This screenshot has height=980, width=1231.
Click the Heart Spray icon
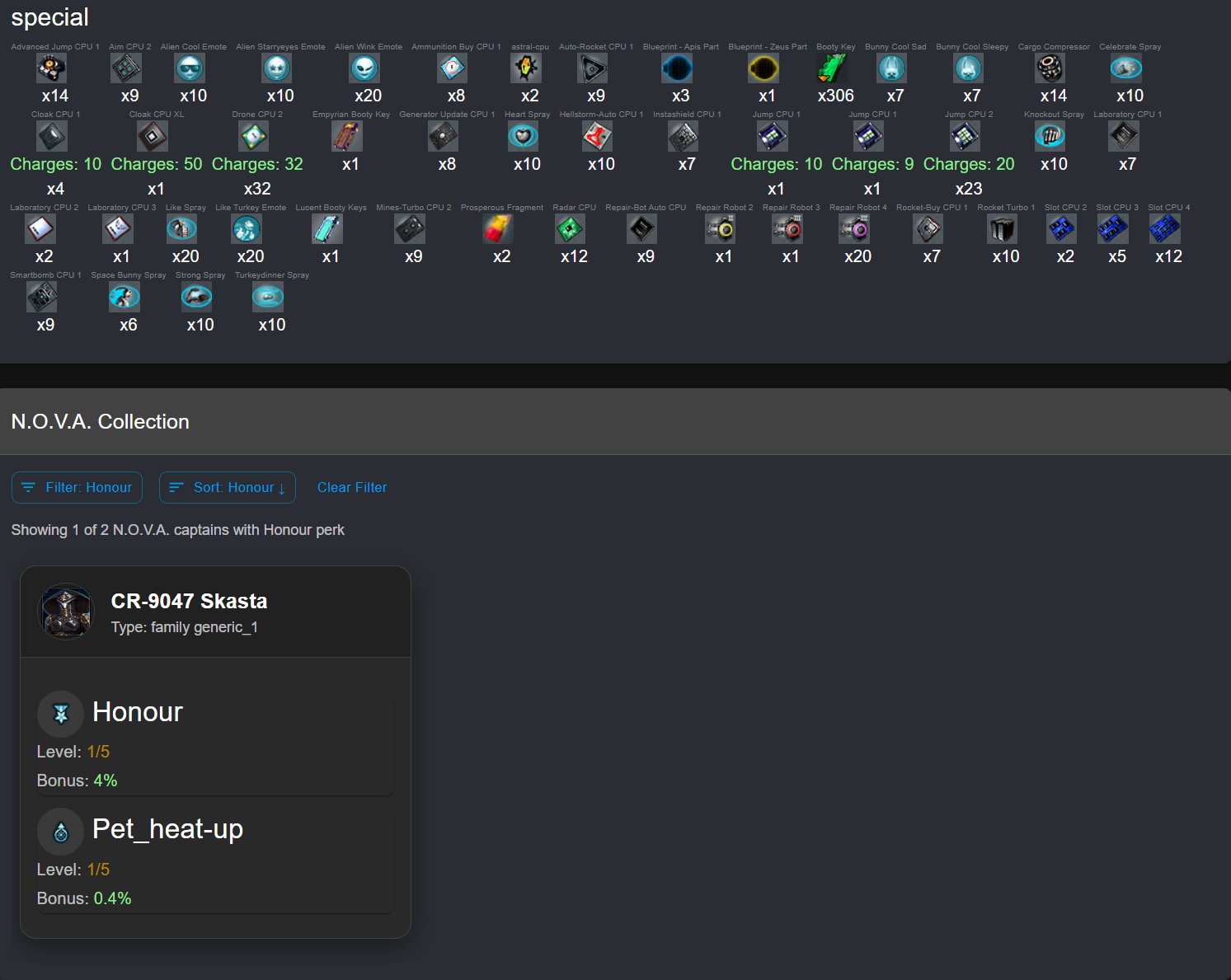click(524, 136)
